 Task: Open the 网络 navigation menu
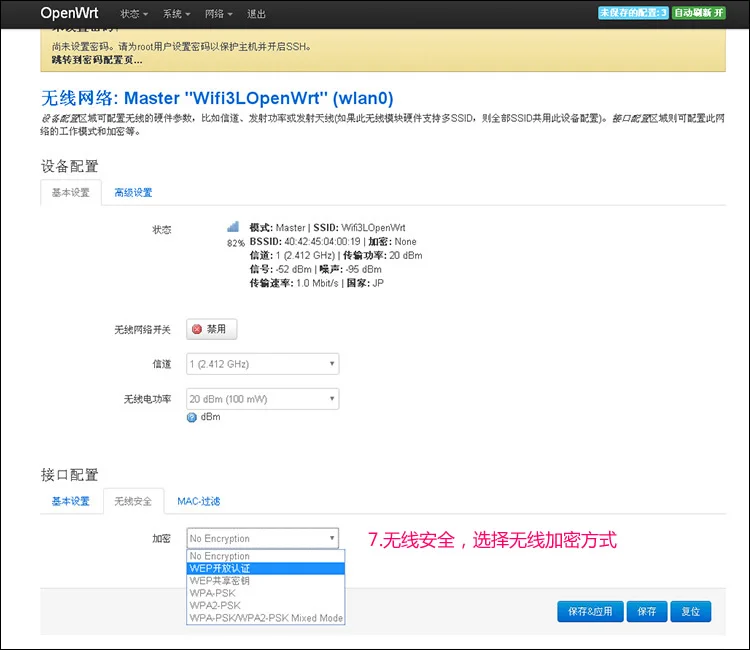tap(219, 14)
